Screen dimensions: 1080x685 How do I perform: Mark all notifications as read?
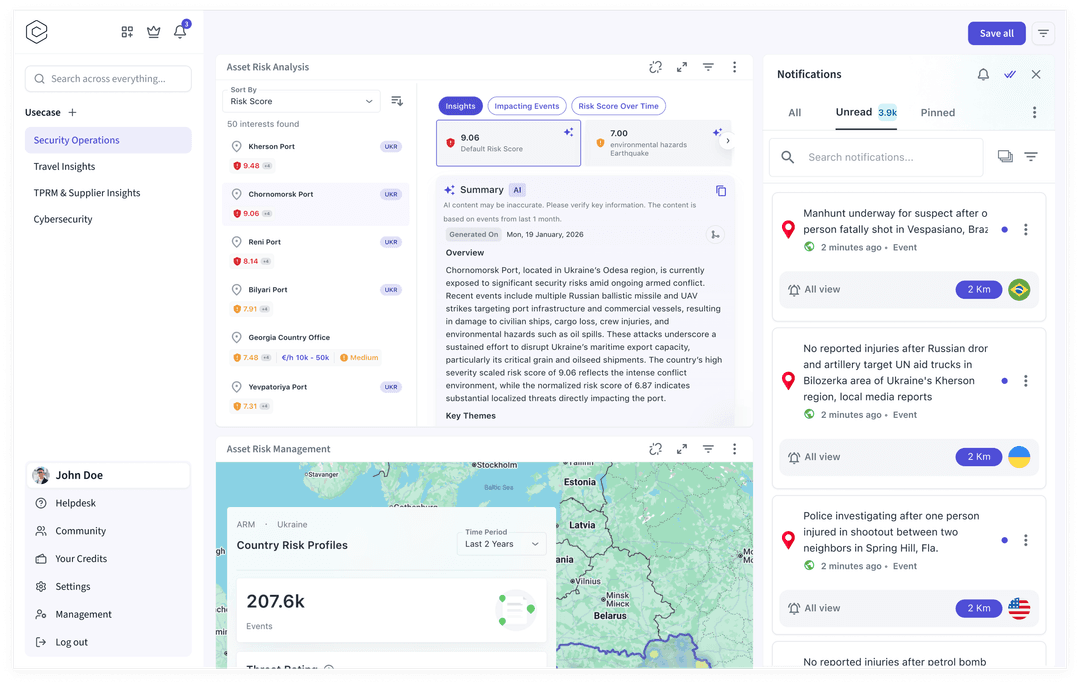[x=1010, y=74]
